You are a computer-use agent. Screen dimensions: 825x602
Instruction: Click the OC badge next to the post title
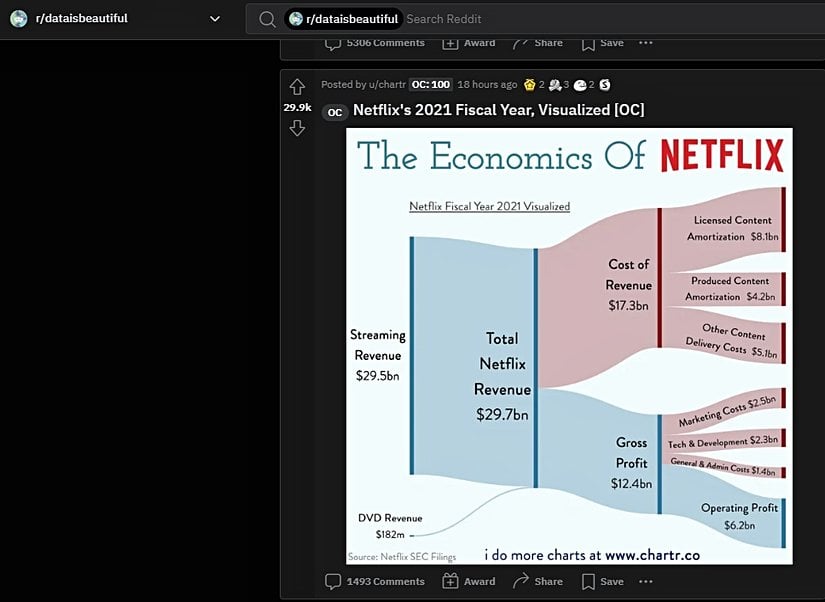point(334,112)
